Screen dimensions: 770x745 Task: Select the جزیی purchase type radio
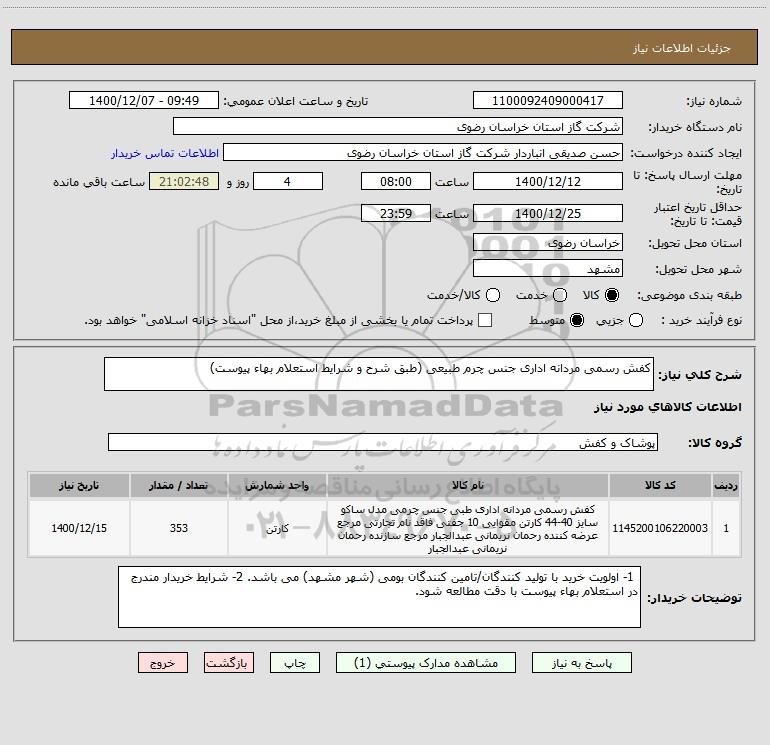click(x=635, y=320)
